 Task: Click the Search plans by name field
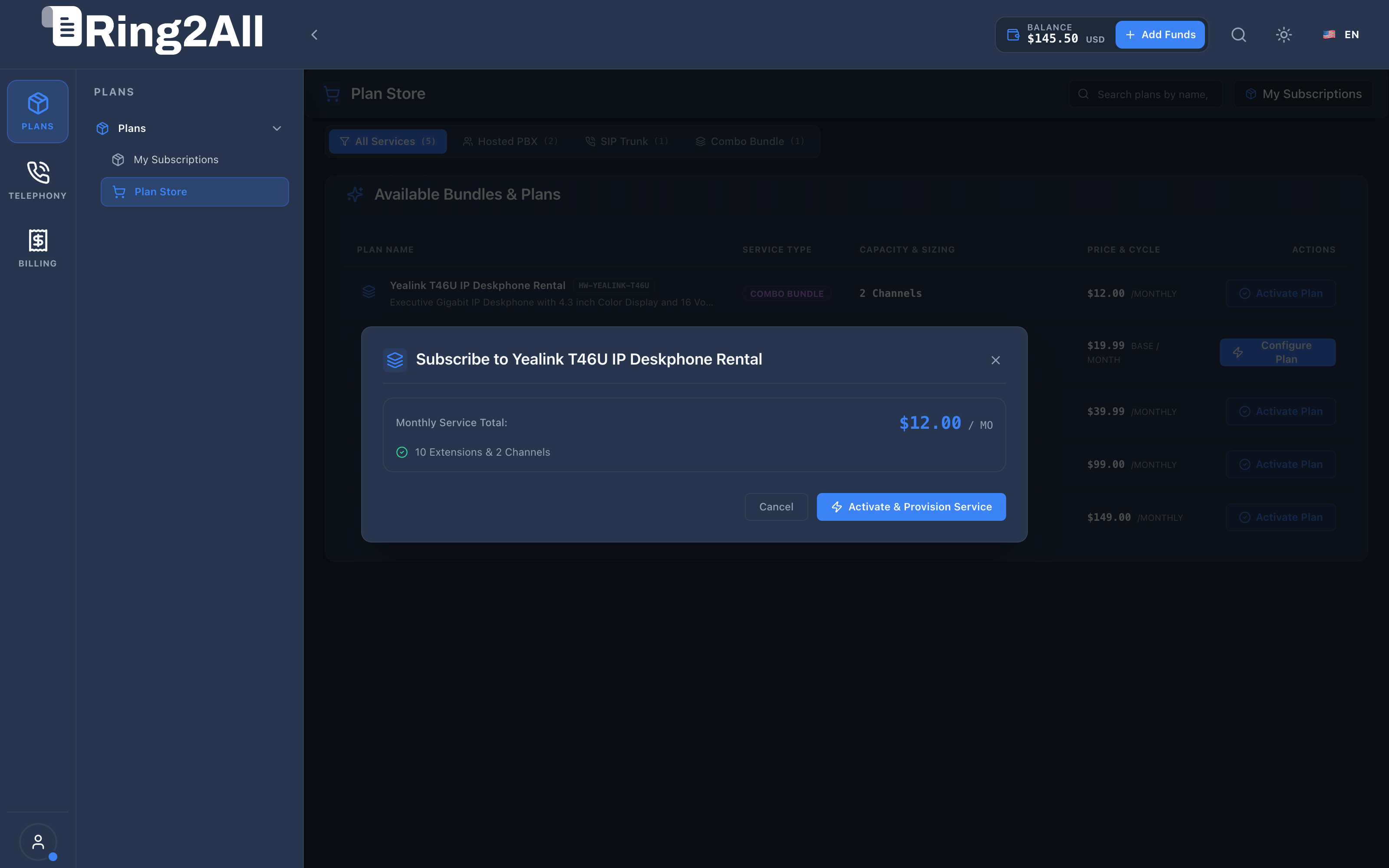[1145, 94]
